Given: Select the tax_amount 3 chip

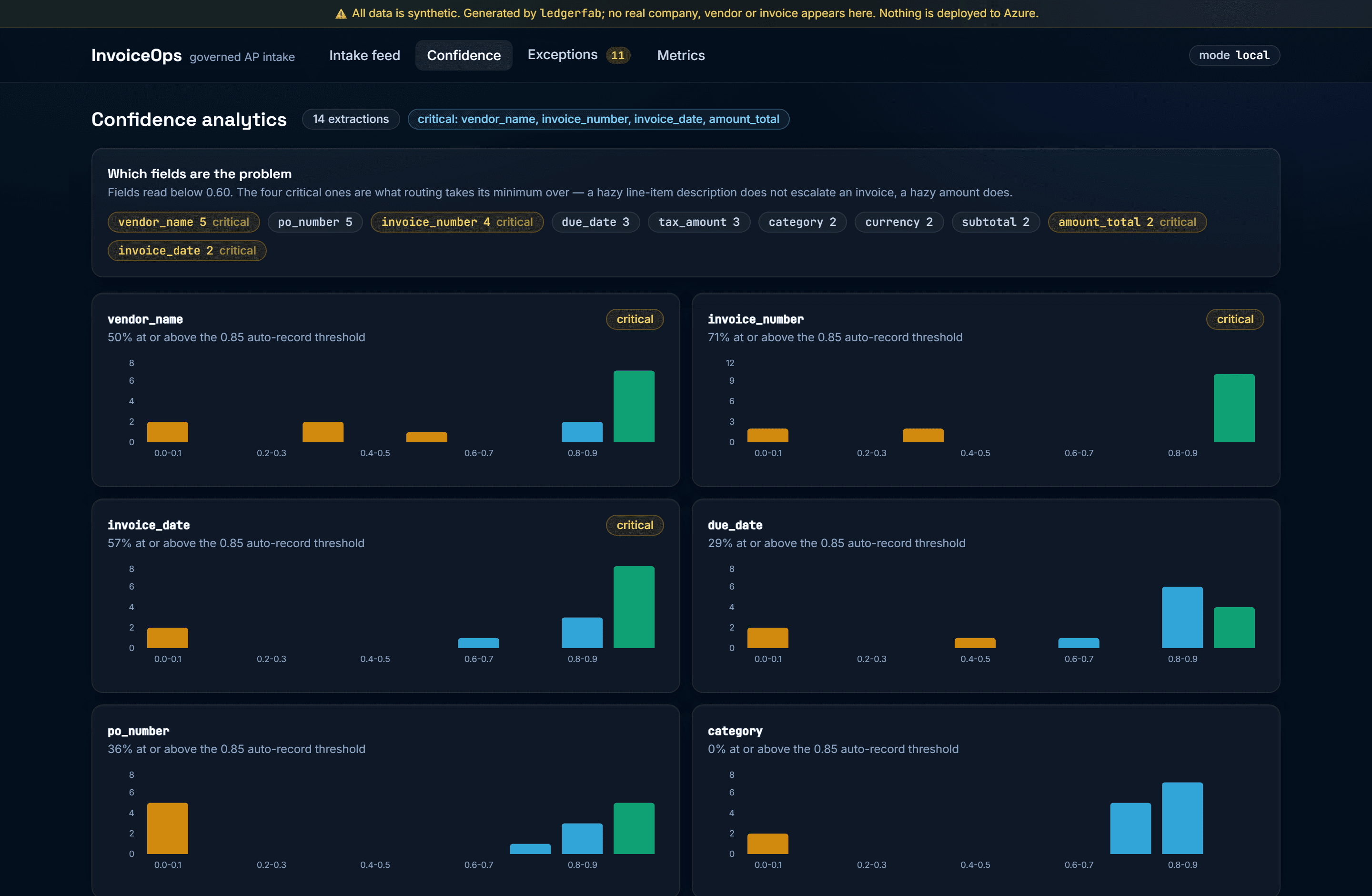Looking at the screenshot, I should [699, 222].
